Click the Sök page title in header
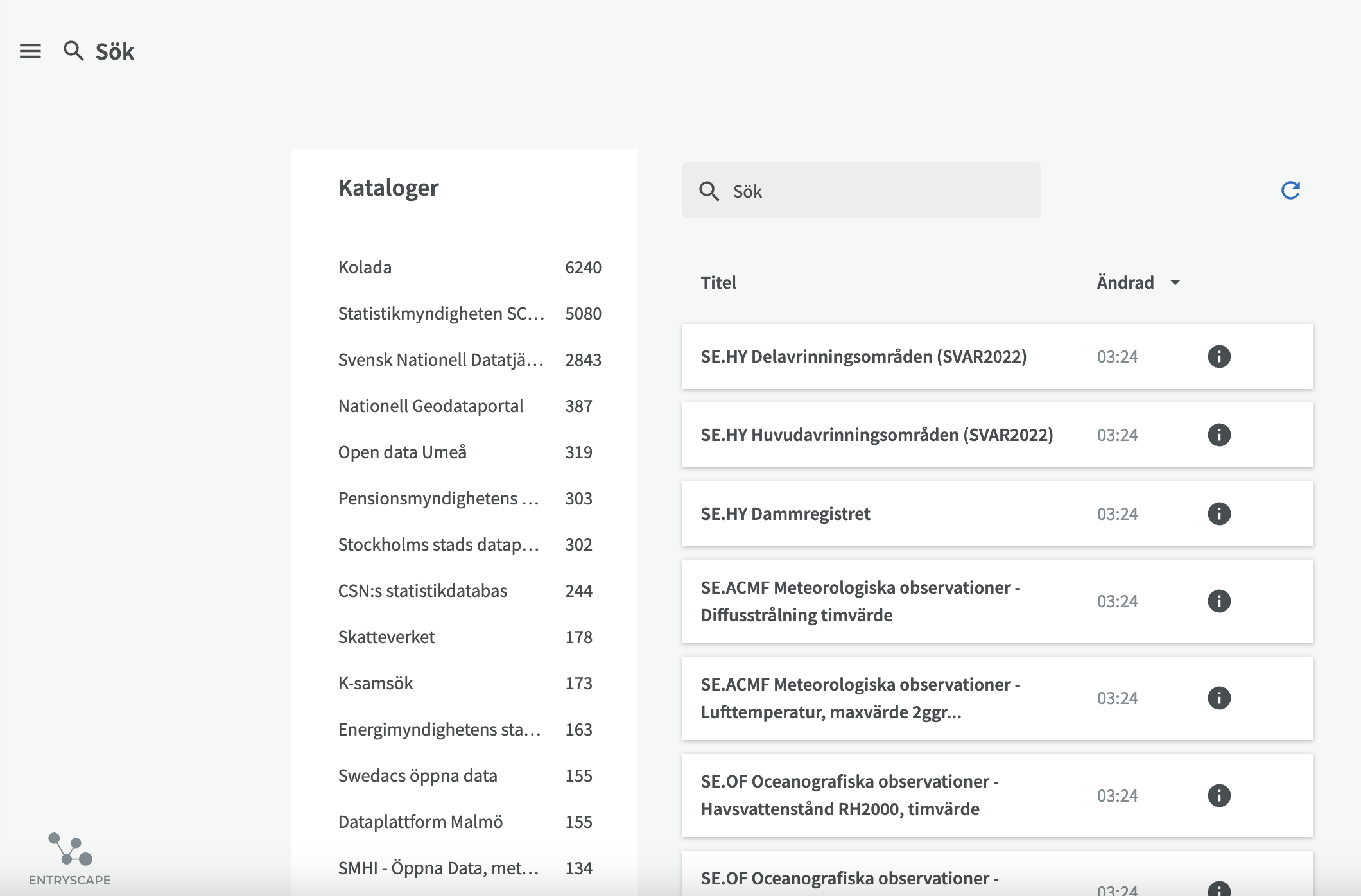Viewport: 1361px width, 896px height. coord(115,51)
